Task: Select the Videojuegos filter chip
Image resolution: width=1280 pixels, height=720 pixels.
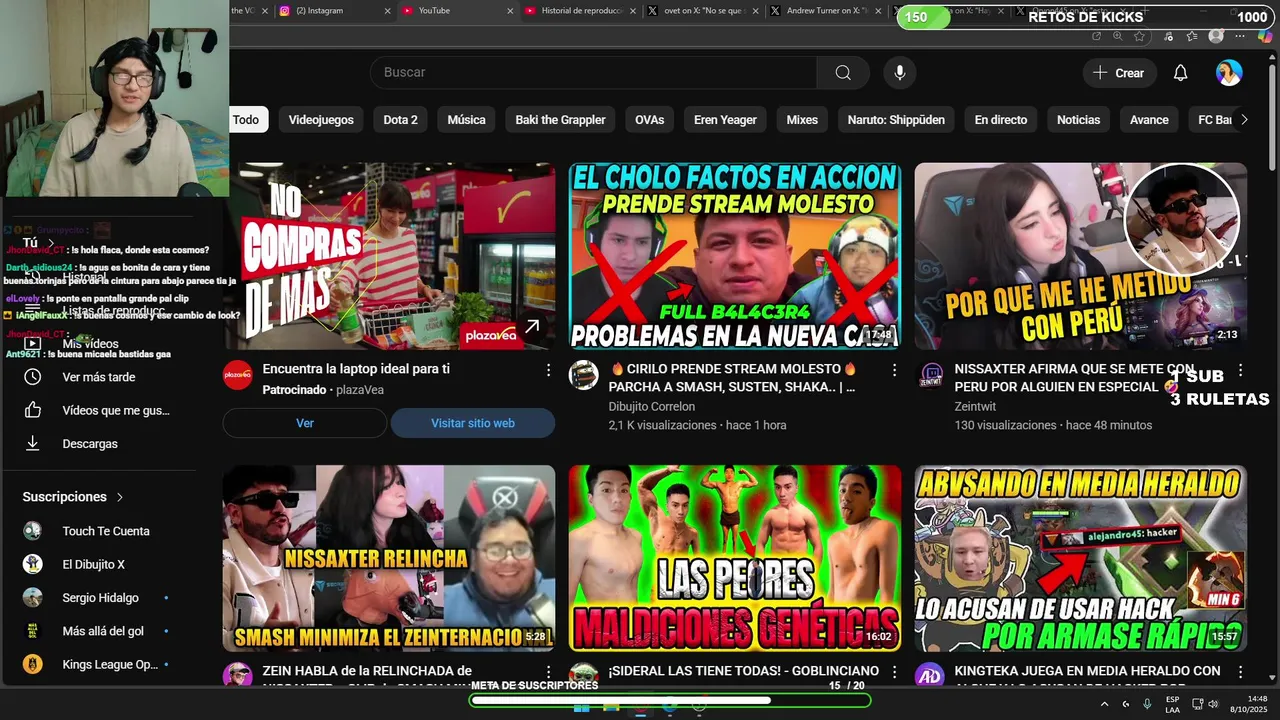Action: click(321, 120)
